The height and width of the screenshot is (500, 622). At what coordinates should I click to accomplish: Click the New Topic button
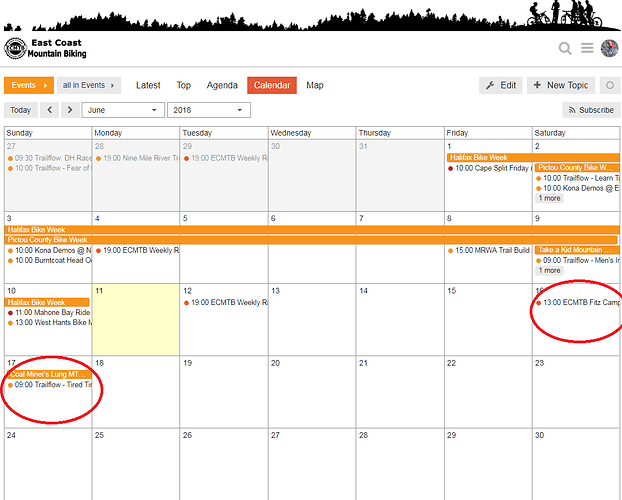561,85
